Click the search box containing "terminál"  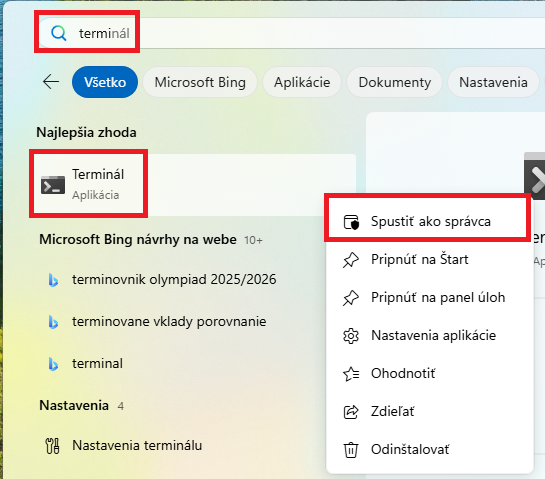tap(291, 33)
